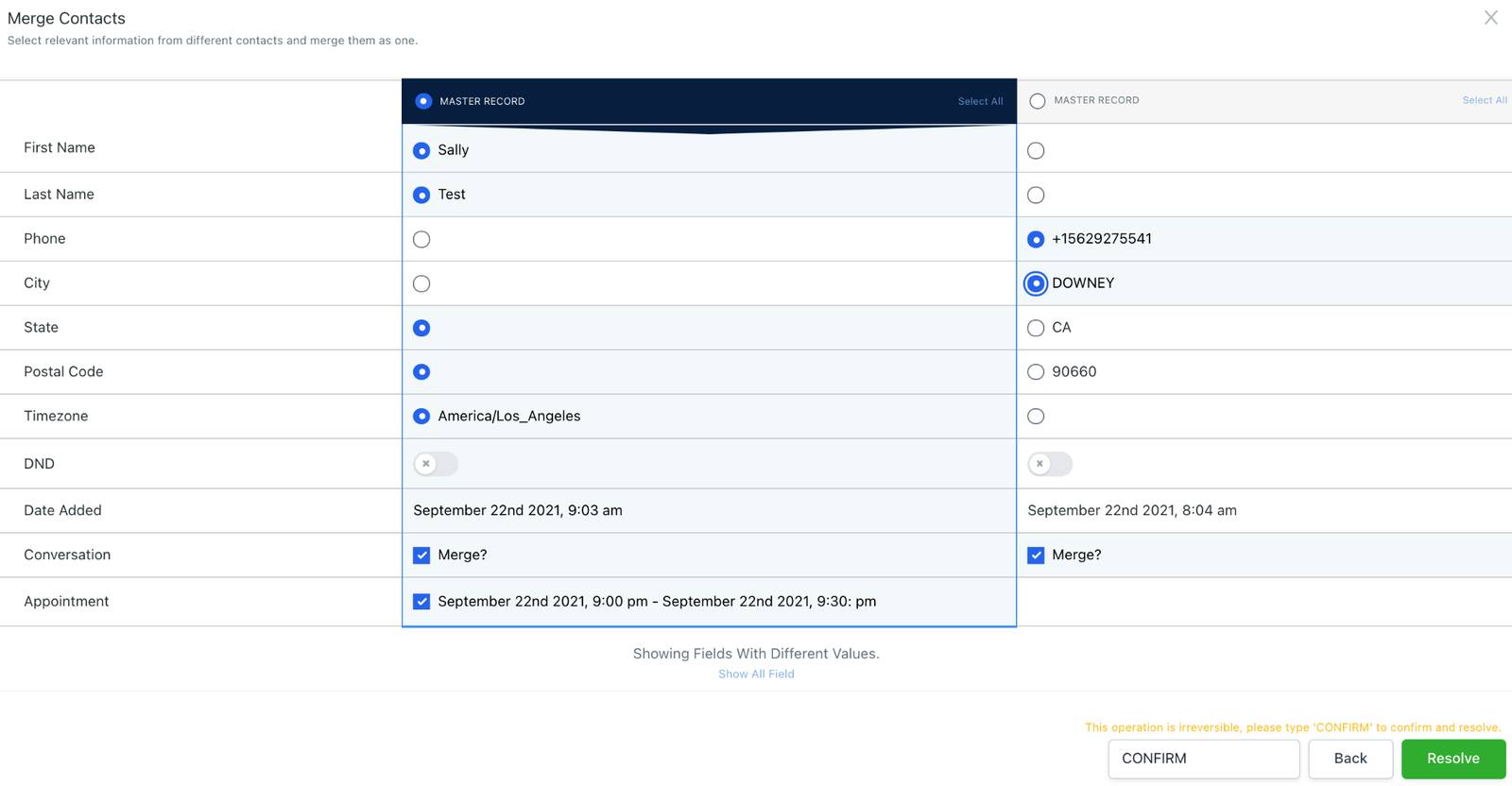Uncheck left Conversation Merge checkbox

421,555
